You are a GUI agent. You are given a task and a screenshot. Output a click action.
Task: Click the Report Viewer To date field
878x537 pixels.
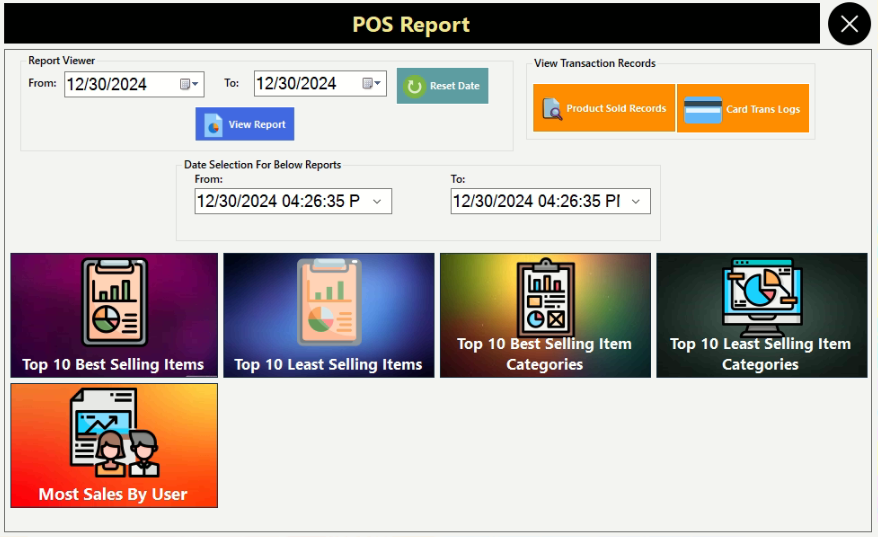(x=320, y=83)
